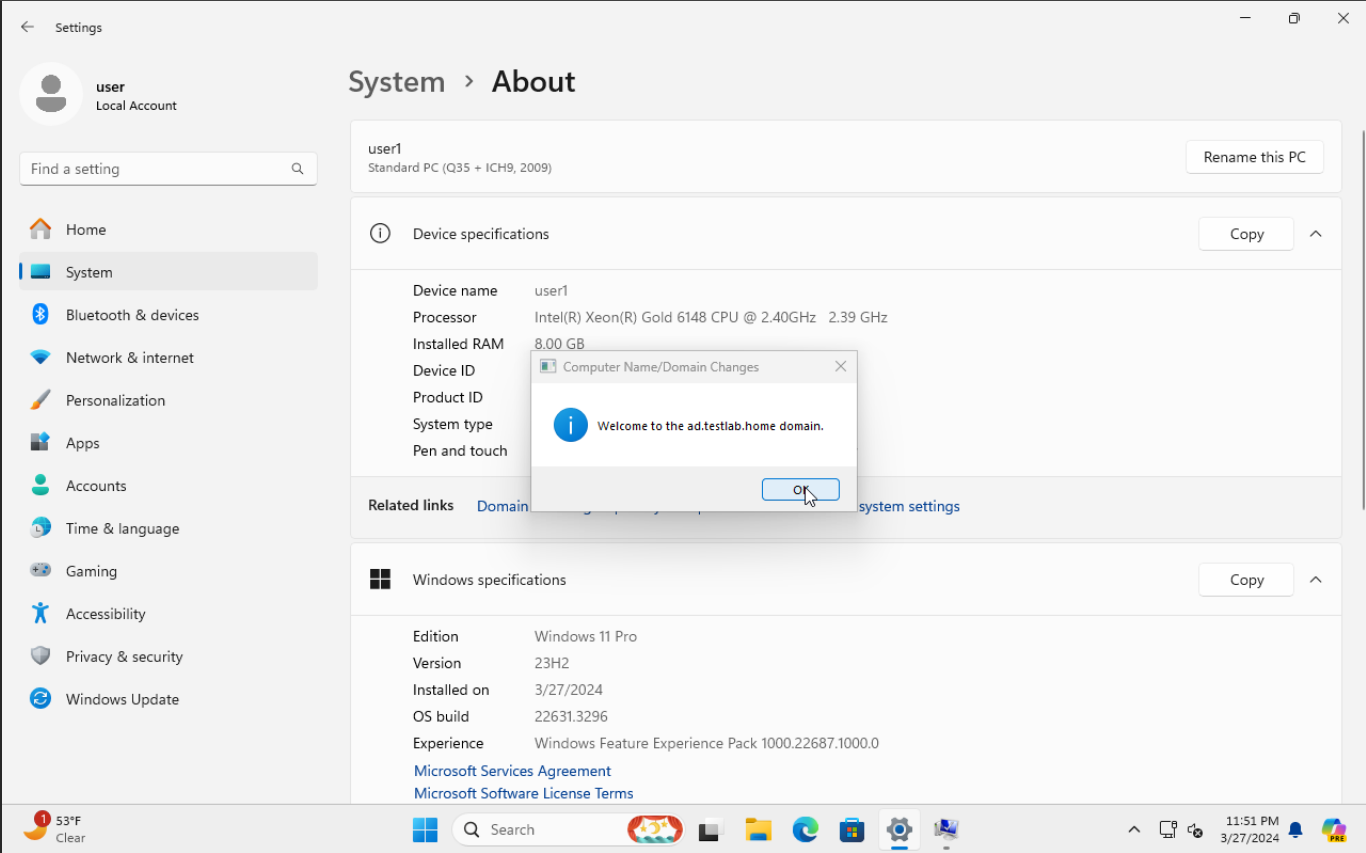
Task: Click the info icon in the dialog
Action: click(570, 425)
